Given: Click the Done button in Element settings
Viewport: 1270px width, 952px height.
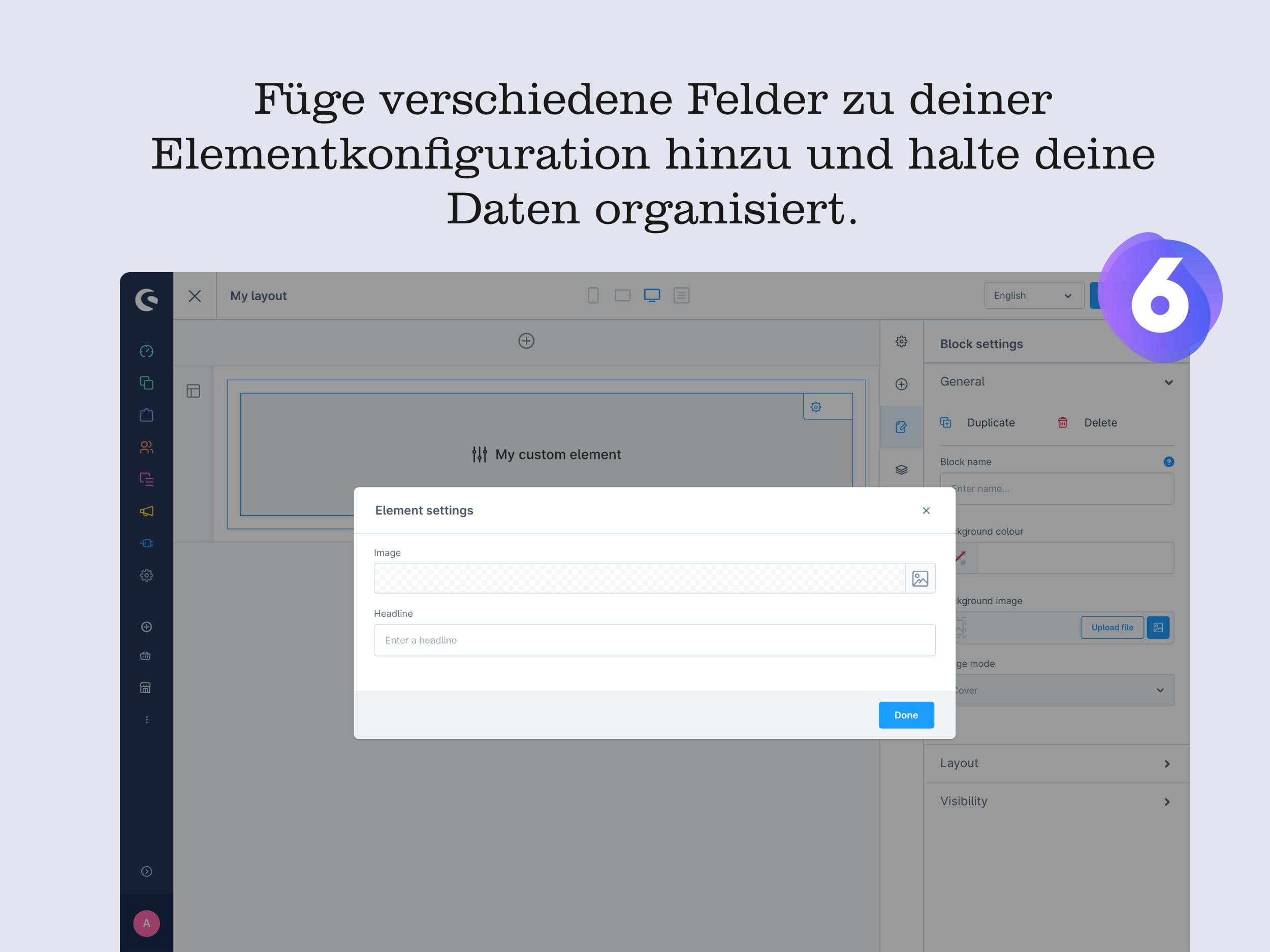Looking at the screenshot, I should (906, 714).
